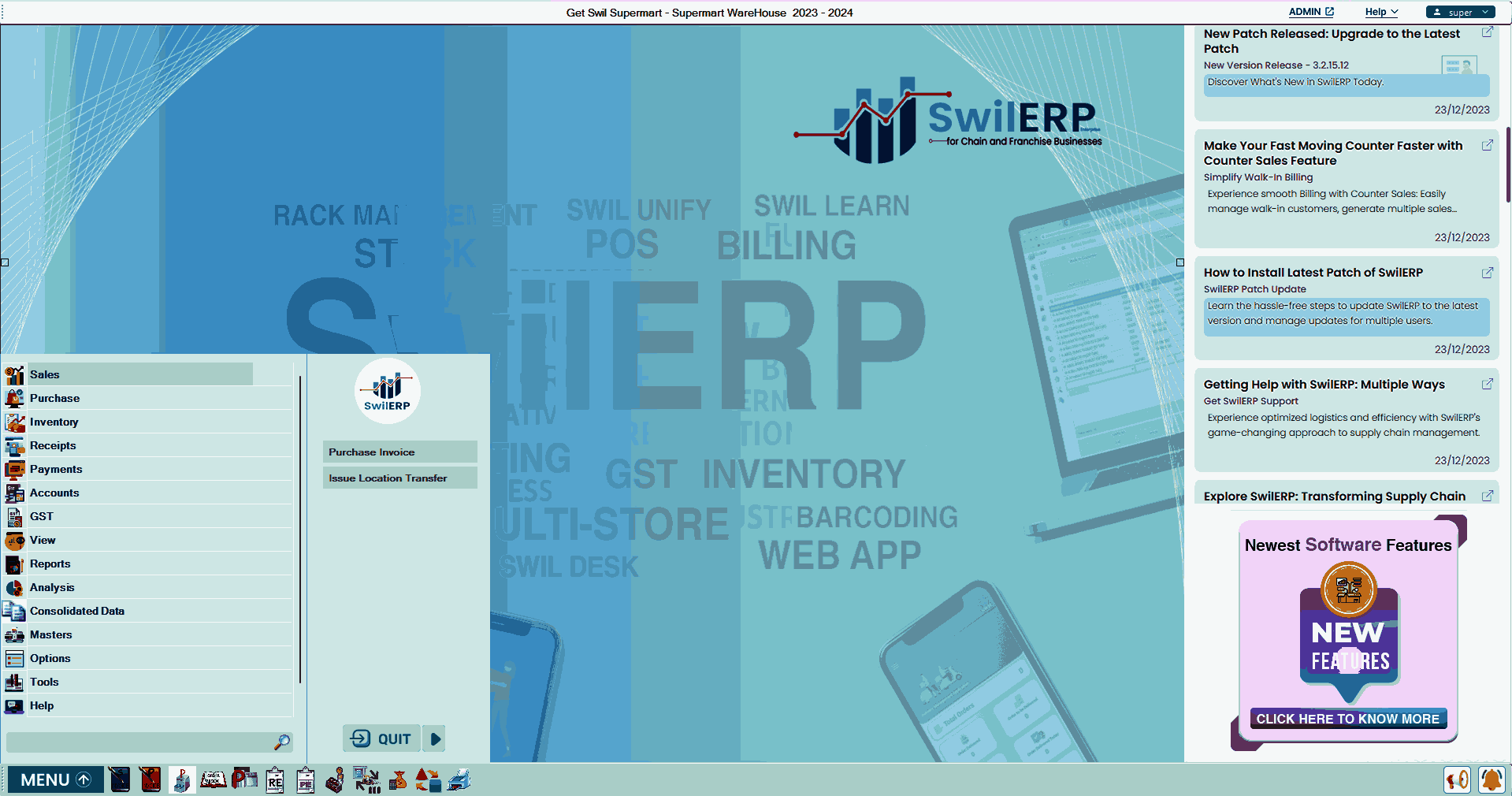
Task: Open the ADMIN link in the title bar
Action: point(1310,12)
